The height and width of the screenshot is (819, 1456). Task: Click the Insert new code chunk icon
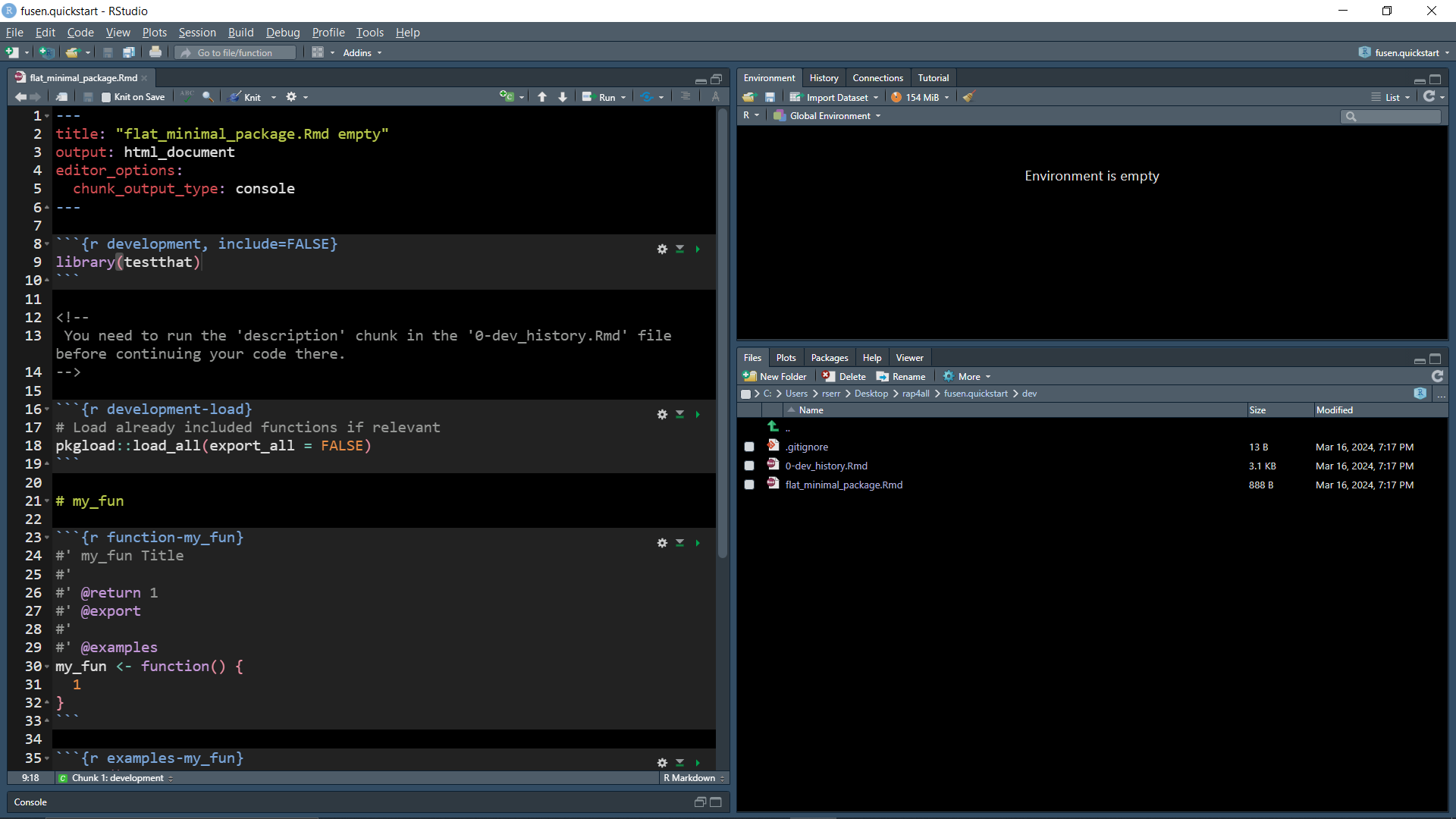(507, 97)
